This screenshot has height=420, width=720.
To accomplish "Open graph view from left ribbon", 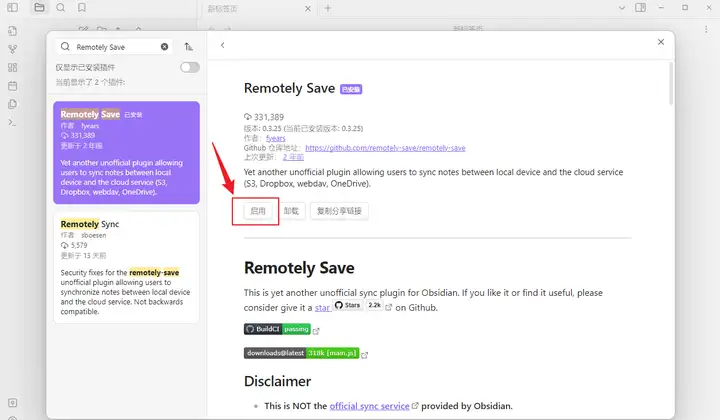I will pyautogui.click(x=12, y=49).
